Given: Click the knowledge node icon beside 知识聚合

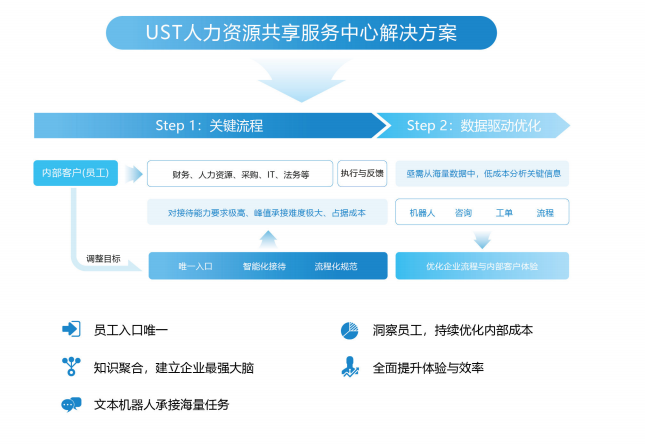Looking at the screenshot, I should 71,366.
